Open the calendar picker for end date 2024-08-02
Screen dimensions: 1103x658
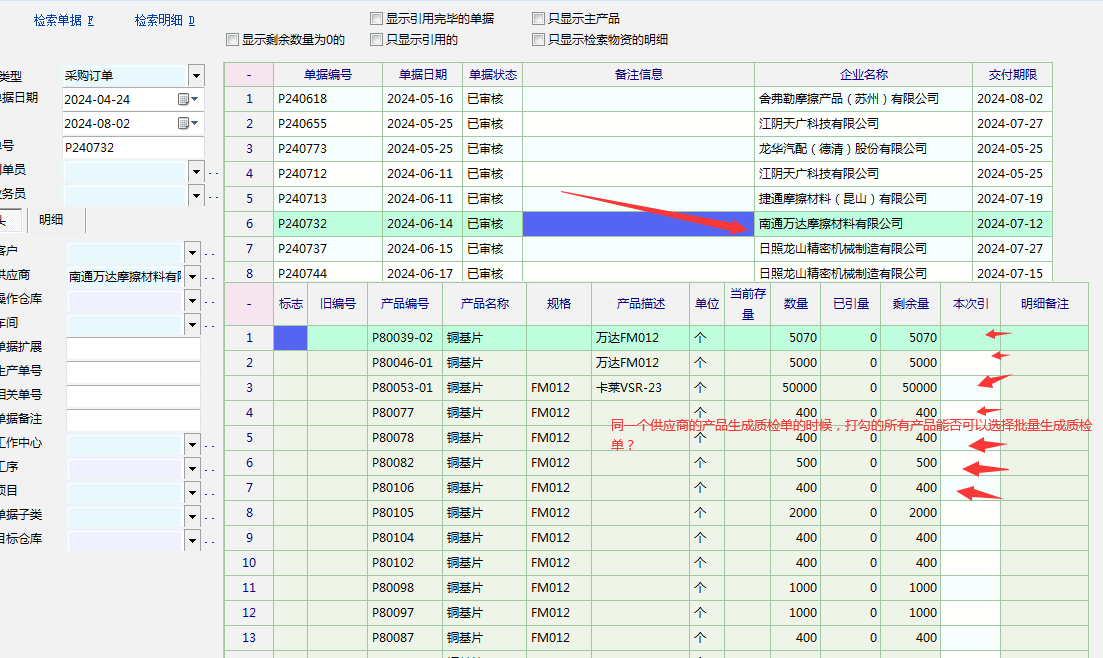tap(188, 123)
